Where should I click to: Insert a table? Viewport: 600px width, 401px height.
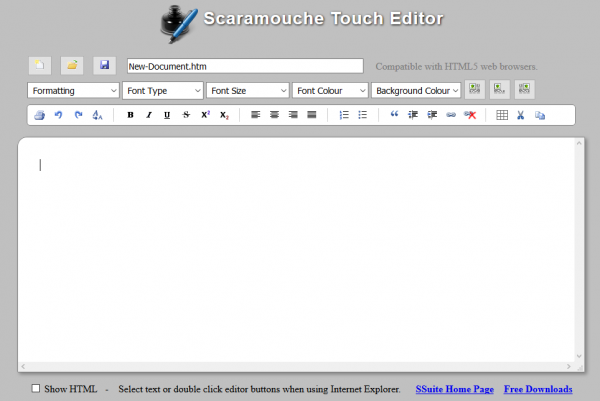tap(502, 115)
